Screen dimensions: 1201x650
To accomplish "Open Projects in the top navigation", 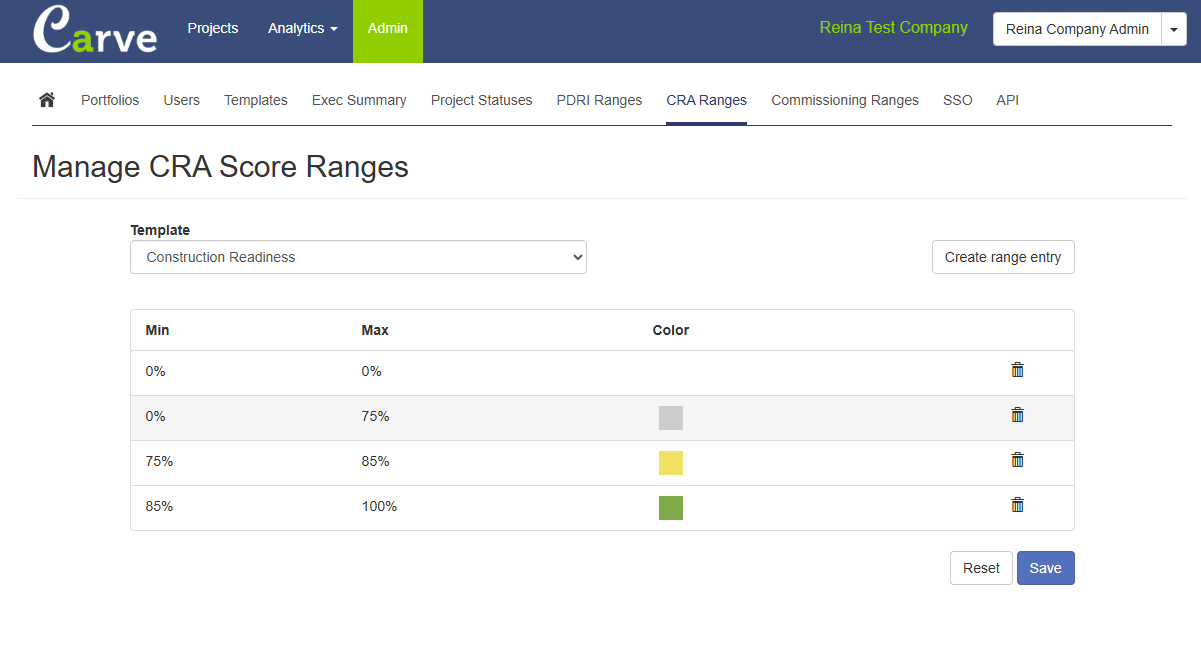I will pyautogui.click(x=213, y=29).
